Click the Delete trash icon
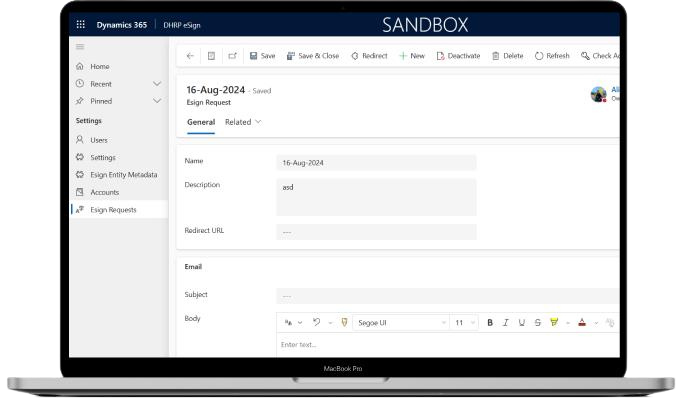The image size is (682, 400). [507, 56]
